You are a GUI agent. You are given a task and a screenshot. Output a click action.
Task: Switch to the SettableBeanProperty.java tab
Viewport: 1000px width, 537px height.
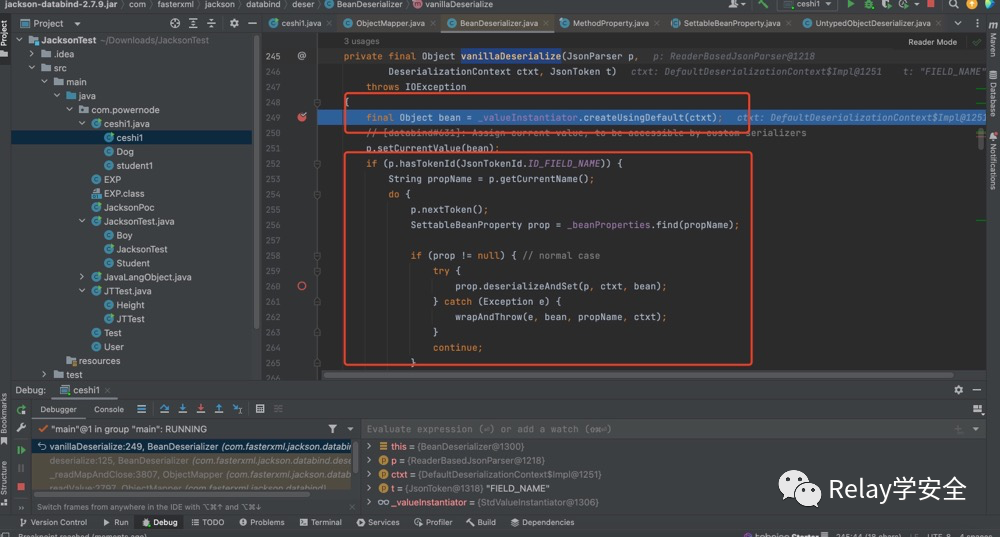click(x=731, y=23)
